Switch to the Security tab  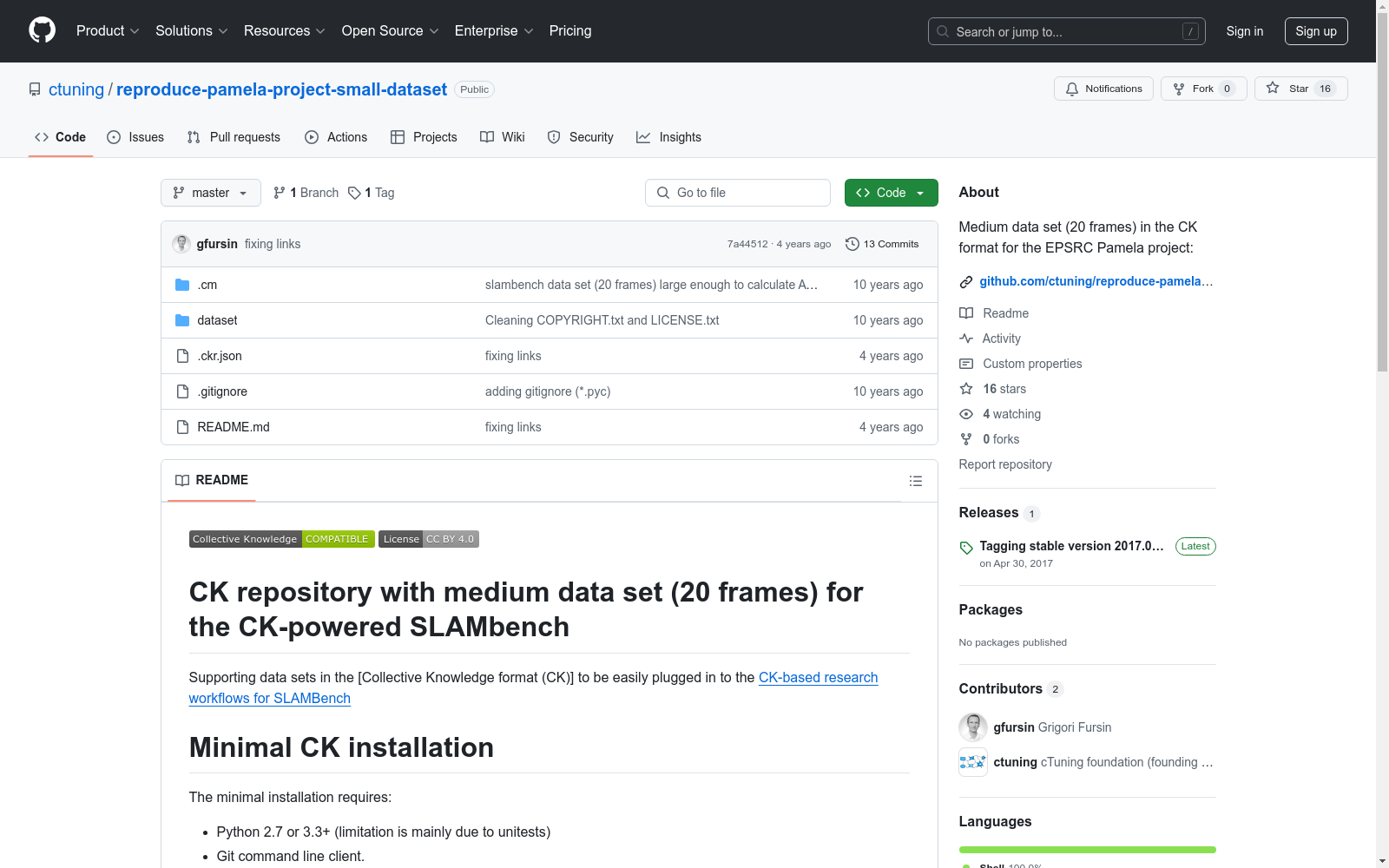tap(580, 137)
